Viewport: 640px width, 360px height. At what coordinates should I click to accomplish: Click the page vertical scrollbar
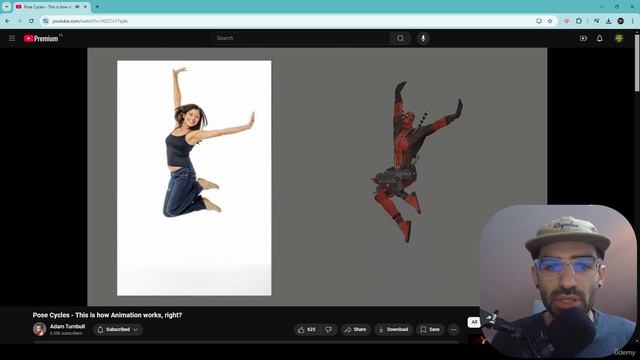tap(637, 63)
